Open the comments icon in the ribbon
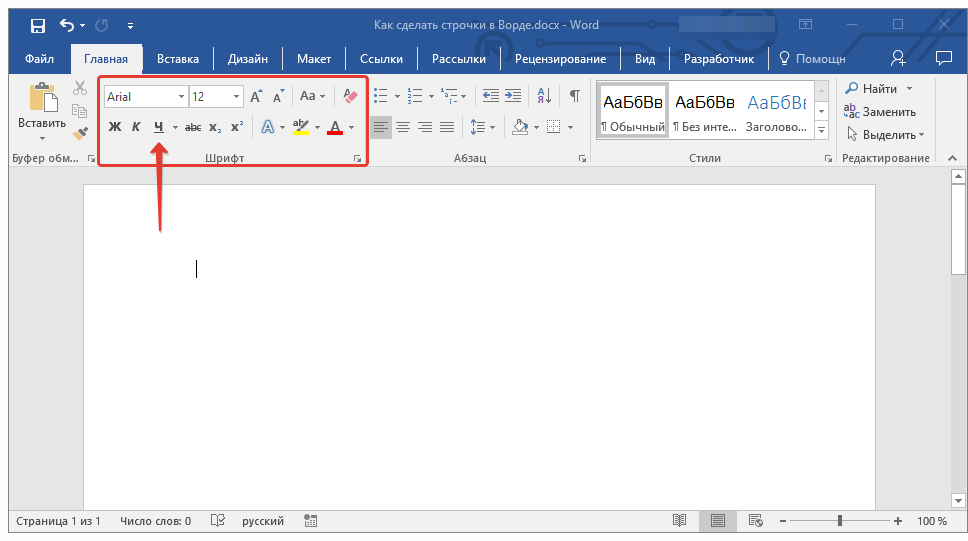 943,59
